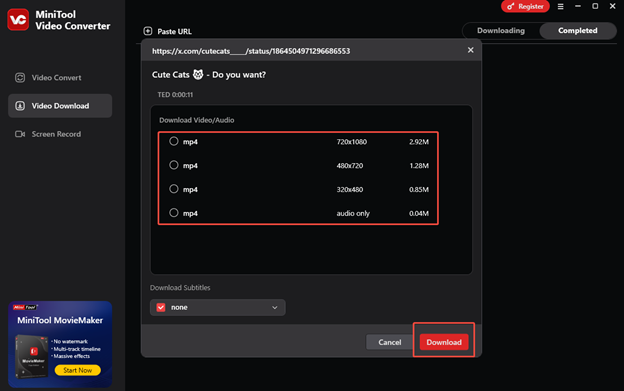The height and width of the screenshot is (391, 624).
Task: Open the hamburger menu icon
Action: click(560, 6)
